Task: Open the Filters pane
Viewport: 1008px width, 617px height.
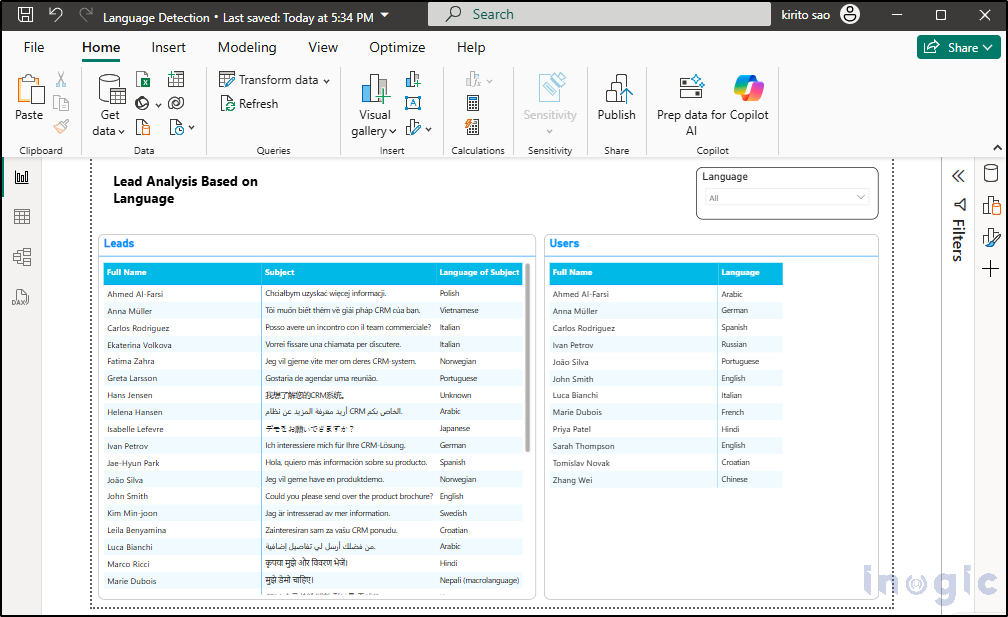Action: coord(959,231)
